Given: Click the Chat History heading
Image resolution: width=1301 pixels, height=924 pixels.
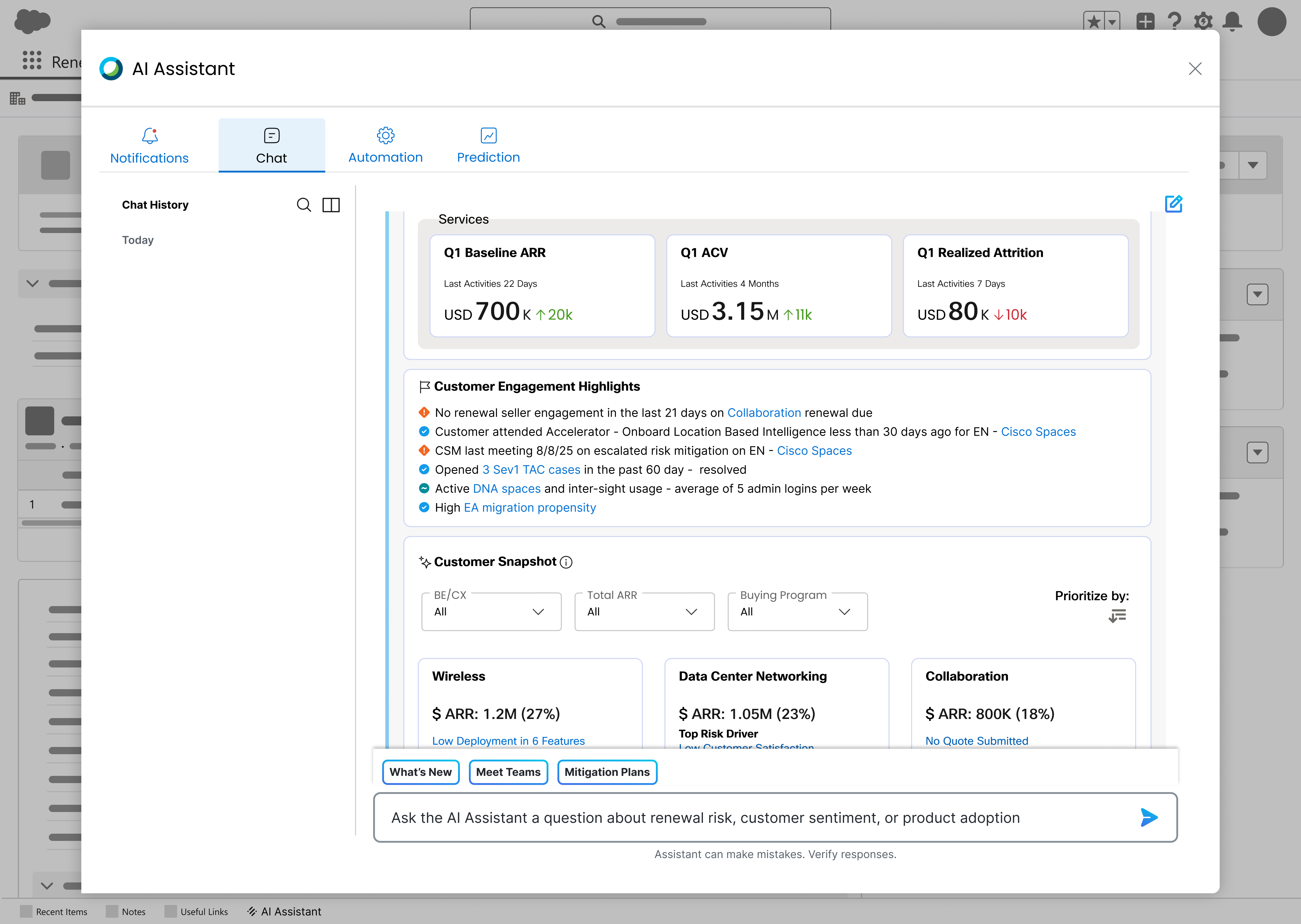Looking at the screenshot, I should coord(155,205).
